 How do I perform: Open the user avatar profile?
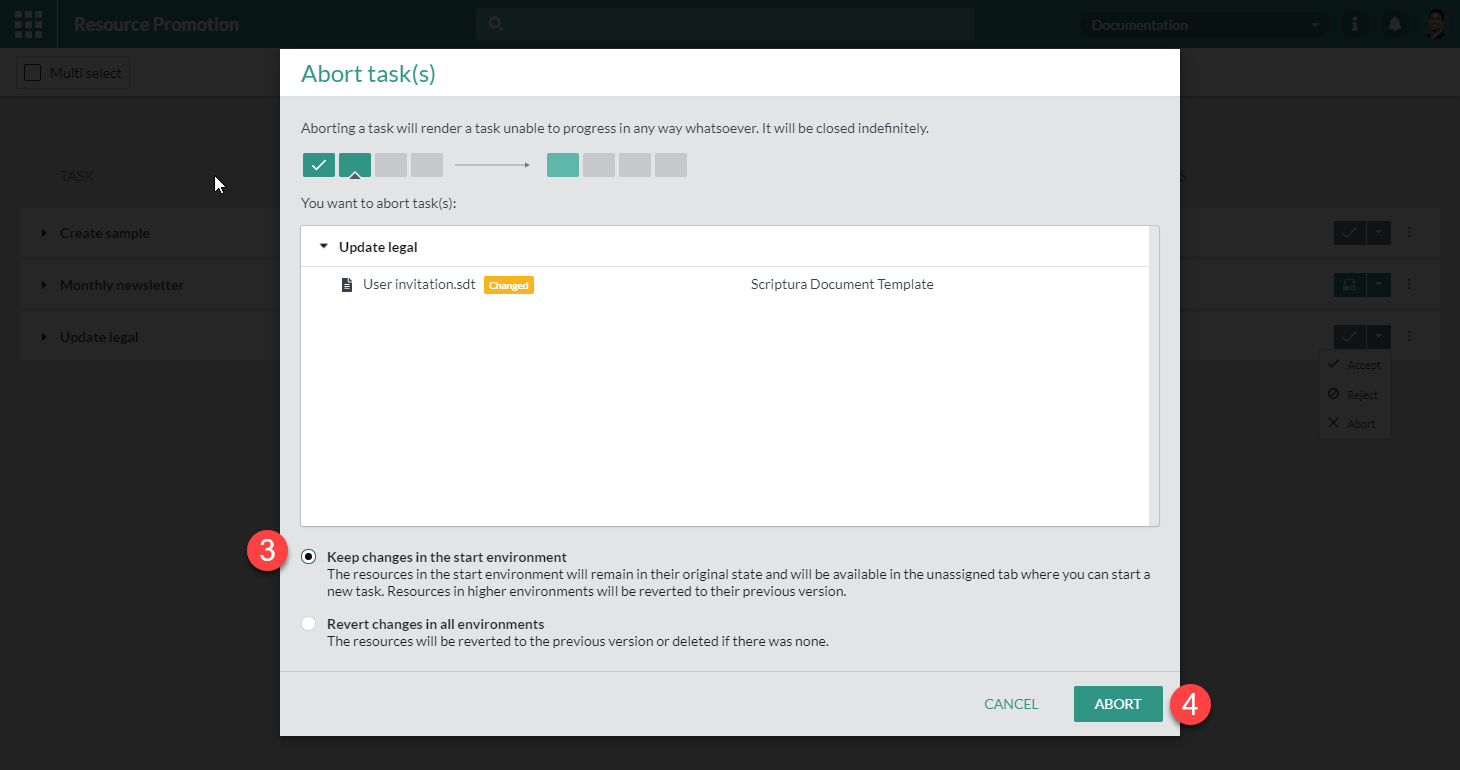1435,24
